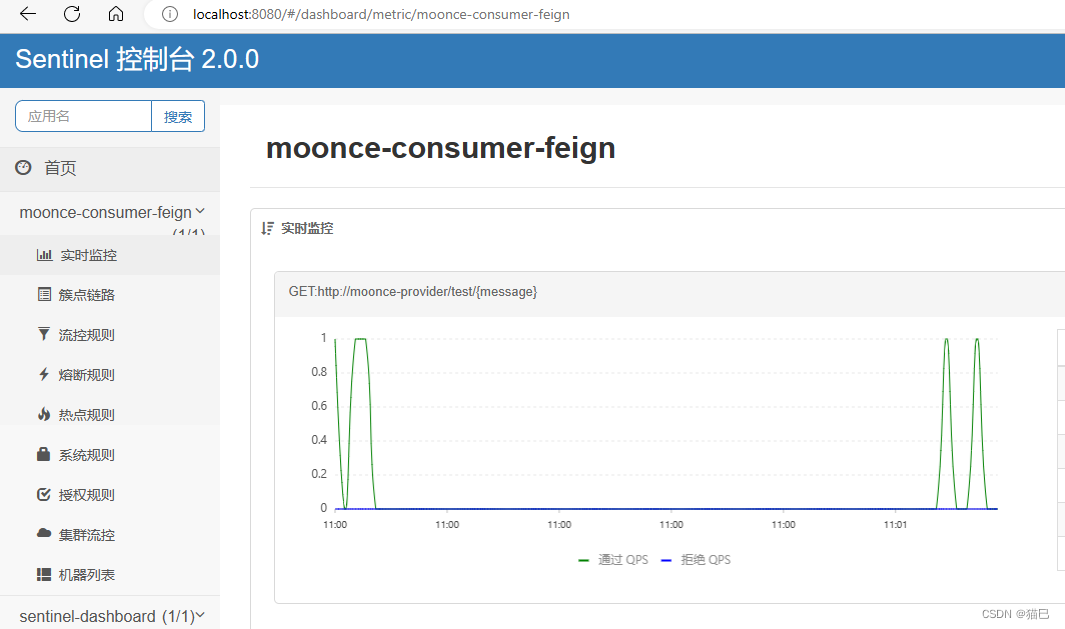Click the check-square icon for 授权规则
The height and width of the screenshot is (629, 1065).
tap(44, 494)
